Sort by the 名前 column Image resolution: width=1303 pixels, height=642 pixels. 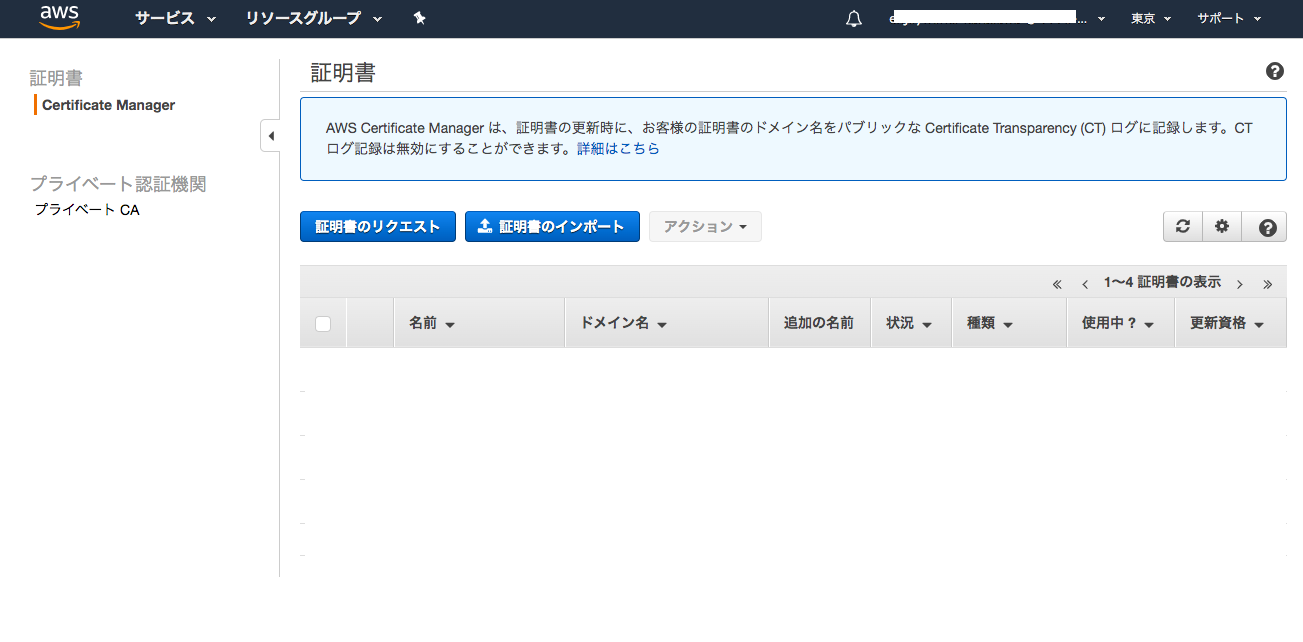coord(432,323)
